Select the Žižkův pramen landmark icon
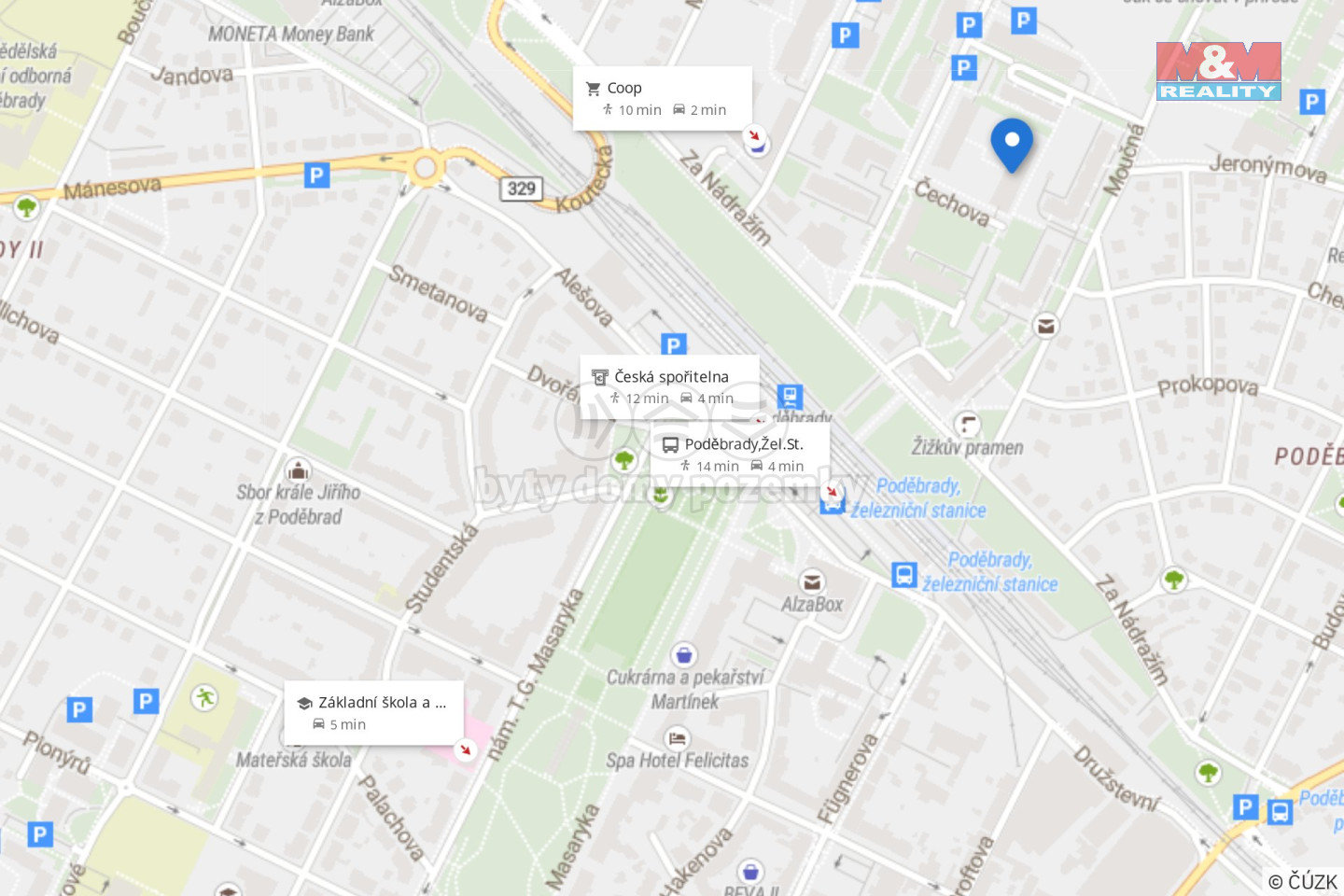1344x896 pixels. coord(968,426)
